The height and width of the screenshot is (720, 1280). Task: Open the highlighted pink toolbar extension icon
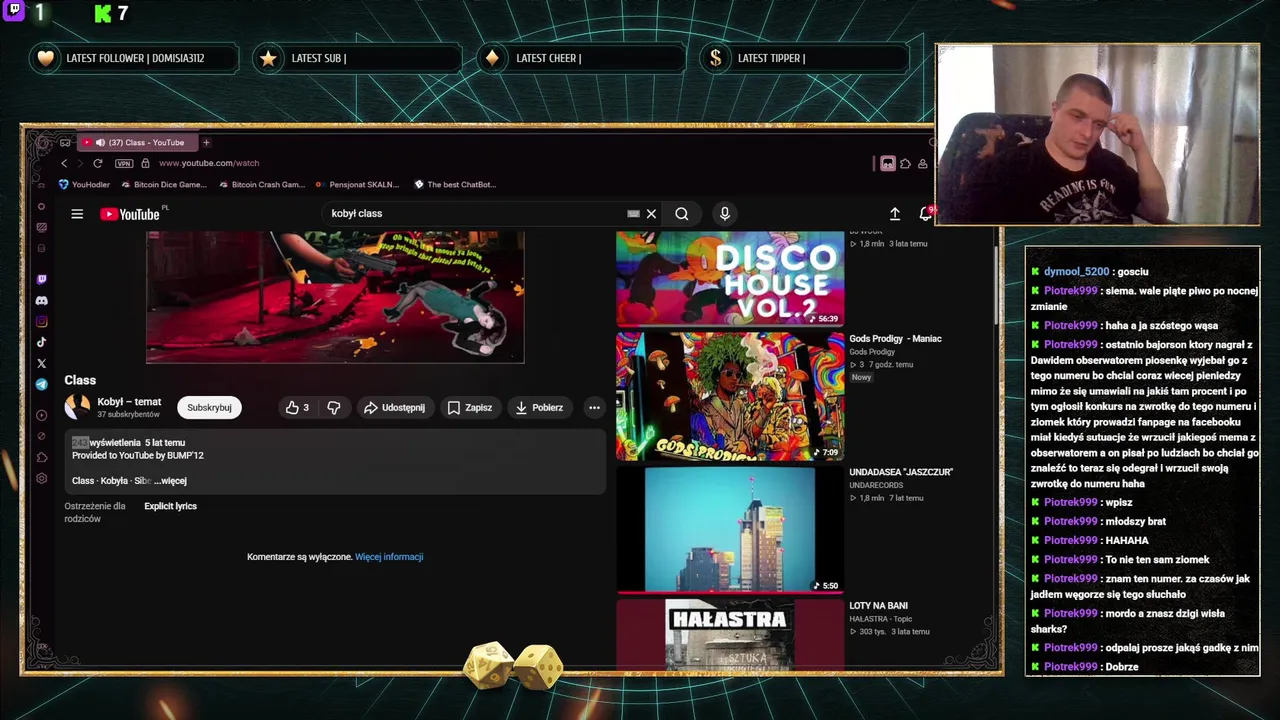(x=887, y=163)
